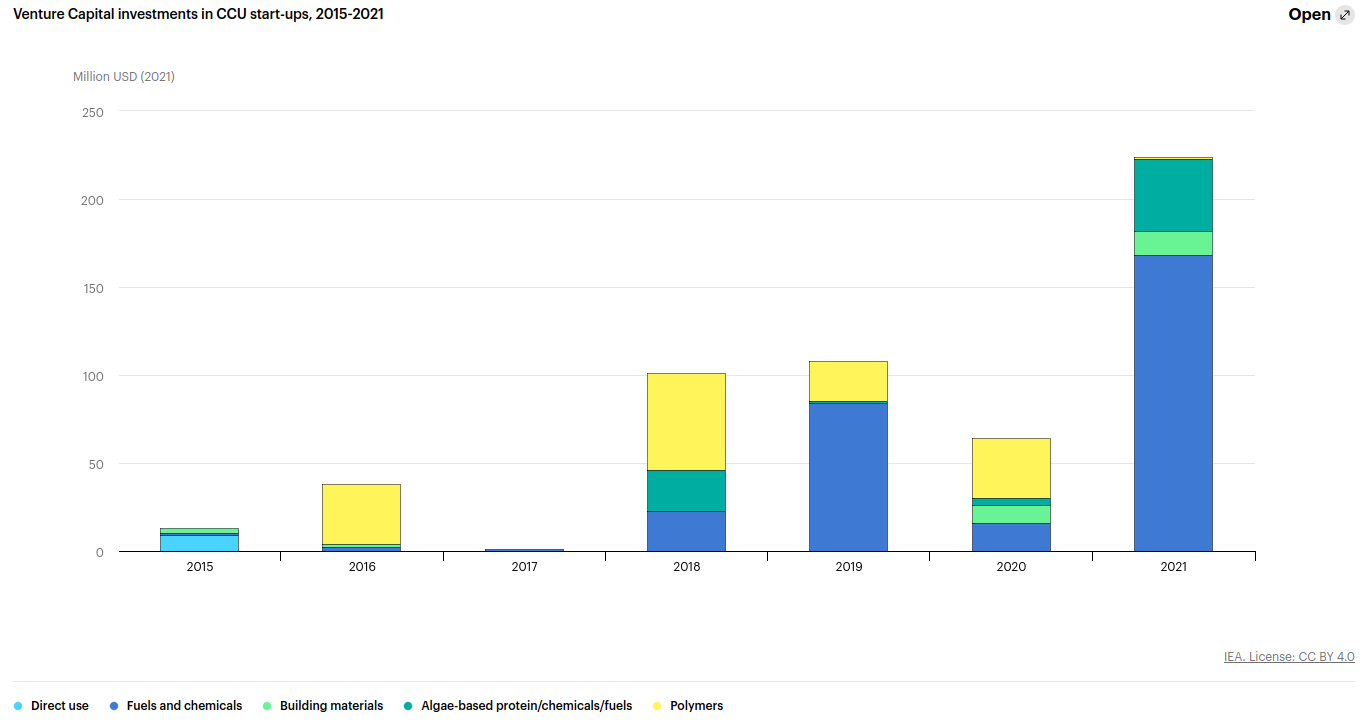1365x723 pixels.
Task: Click the 2021 teal Algae-based segment
Action: [1173, 195]
